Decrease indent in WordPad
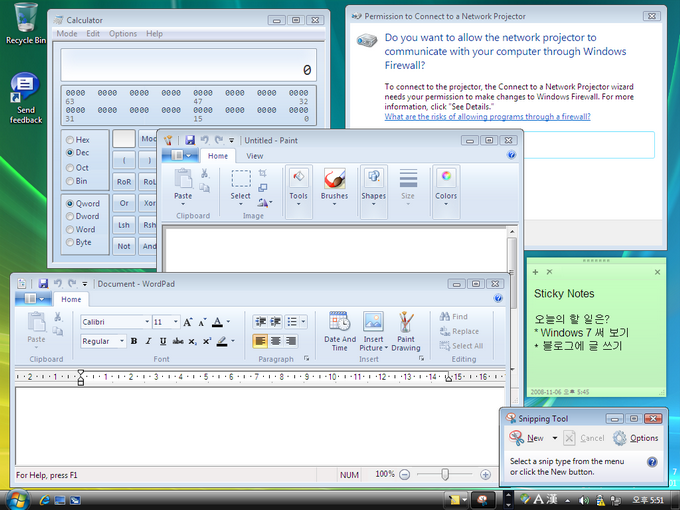The image size is (680, 510). coord(260,321)
